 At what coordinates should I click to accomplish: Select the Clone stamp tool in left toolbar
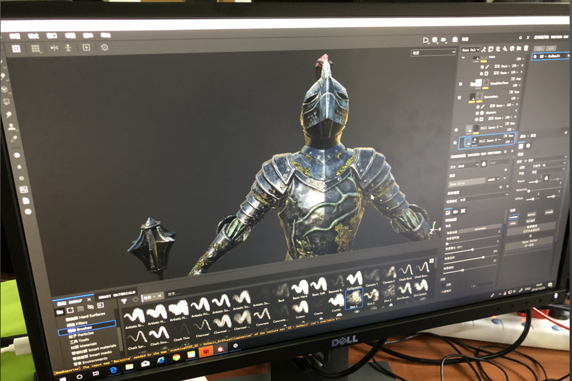pos(12,127)
